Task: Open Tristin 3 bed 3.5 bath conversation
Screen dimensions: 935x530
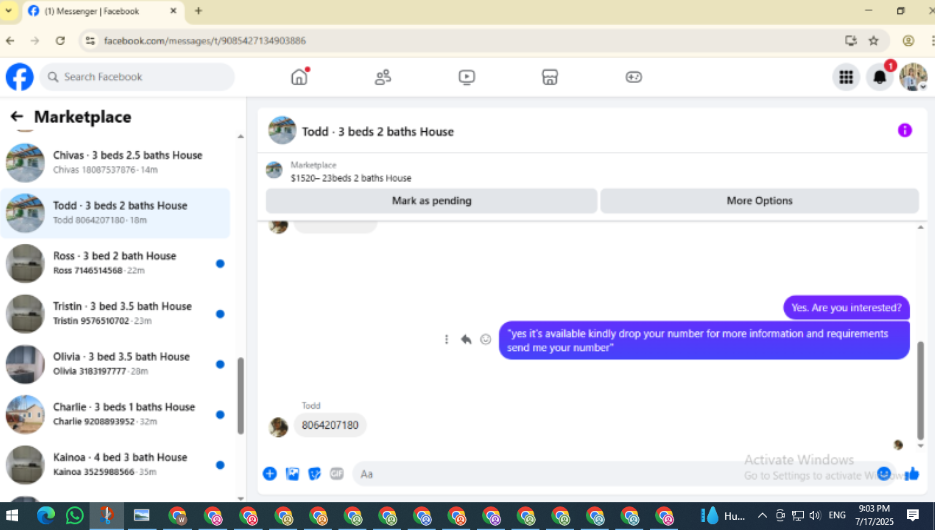Action: pyautogui.click(x=115, y=314)
